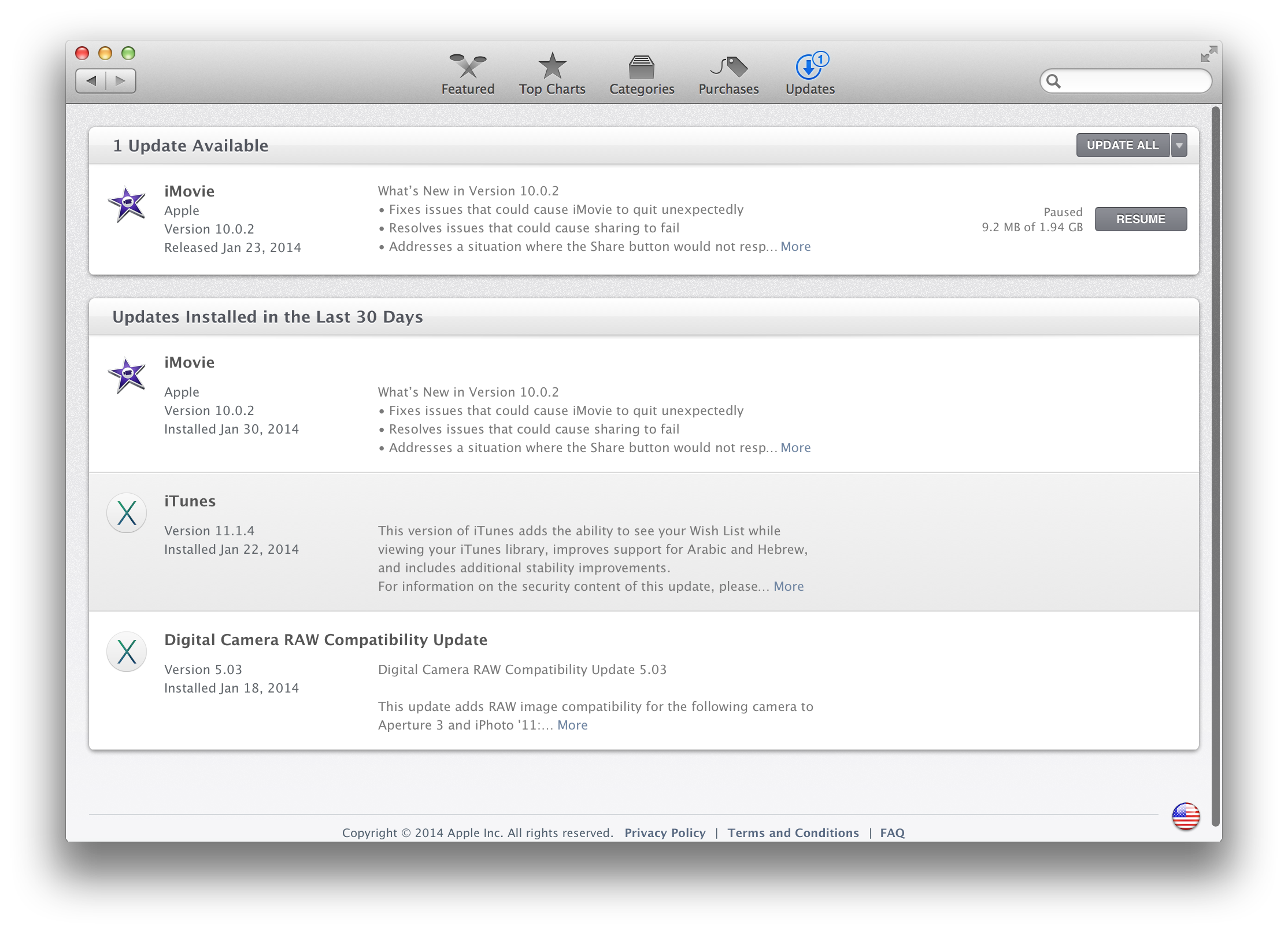Click 'Installed Jan 22, 2014' text
This screenshot has height=933, width=1288.
[x=231, y=549]
